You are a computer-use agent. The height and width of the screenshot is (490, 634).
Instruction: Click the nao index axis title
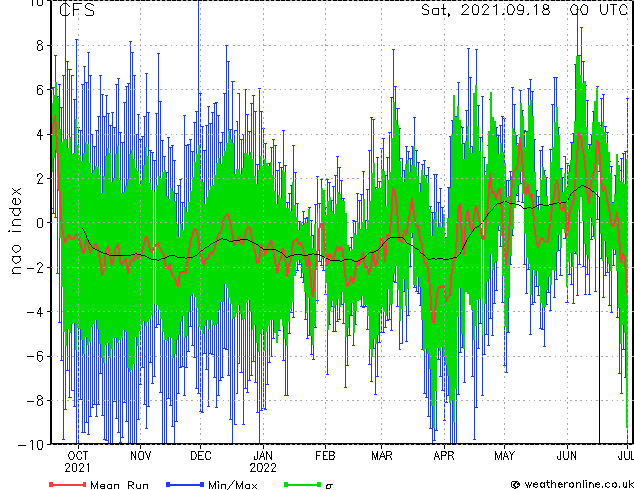pos(15,231)
